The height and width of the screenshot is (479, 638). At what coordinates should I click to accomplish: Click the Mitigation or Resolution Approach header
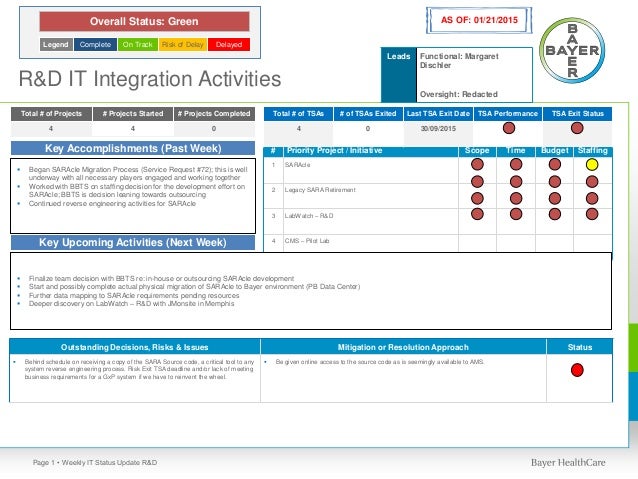[403, 347]
